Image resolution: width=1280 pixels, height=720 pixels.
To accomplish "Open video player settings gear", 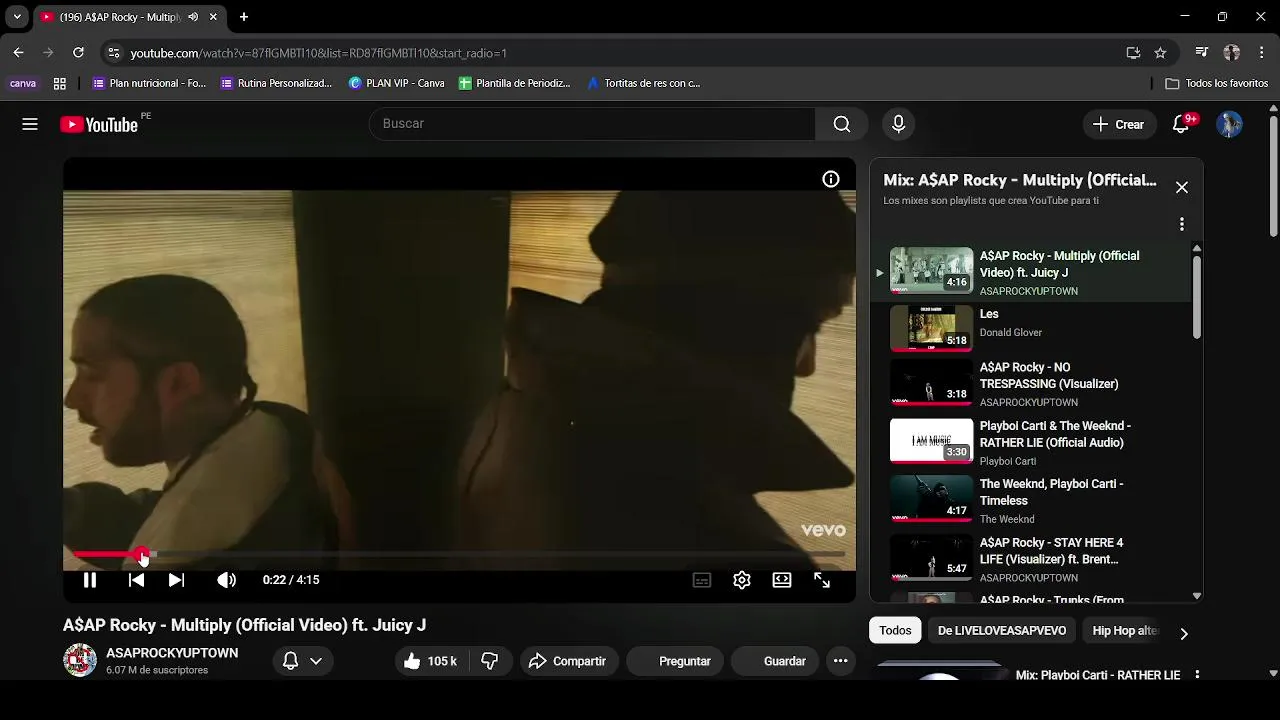I will click(x=742, y=580).
